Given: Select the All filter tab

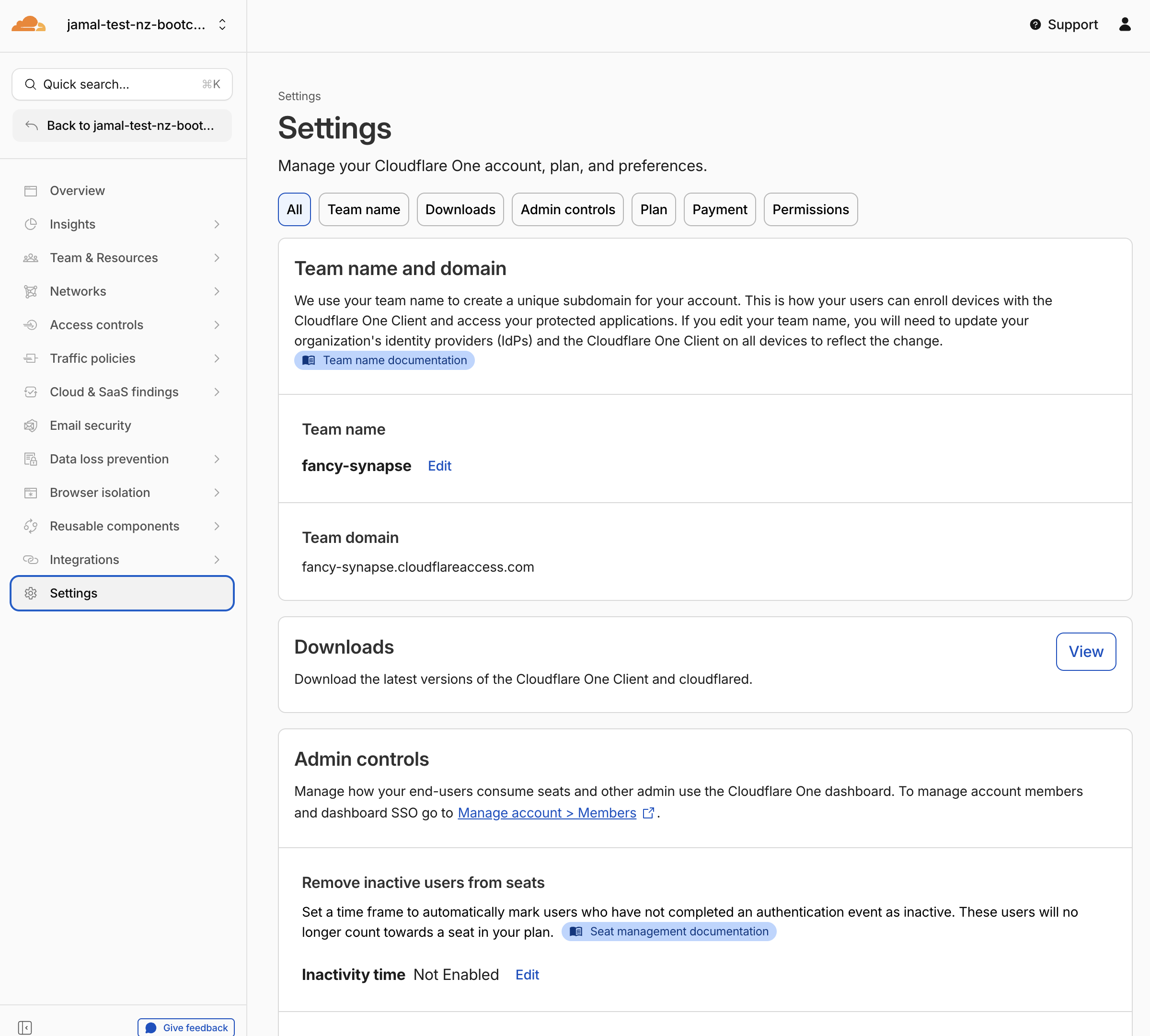Looking at the screenshot, I should (x=294, y=209).
